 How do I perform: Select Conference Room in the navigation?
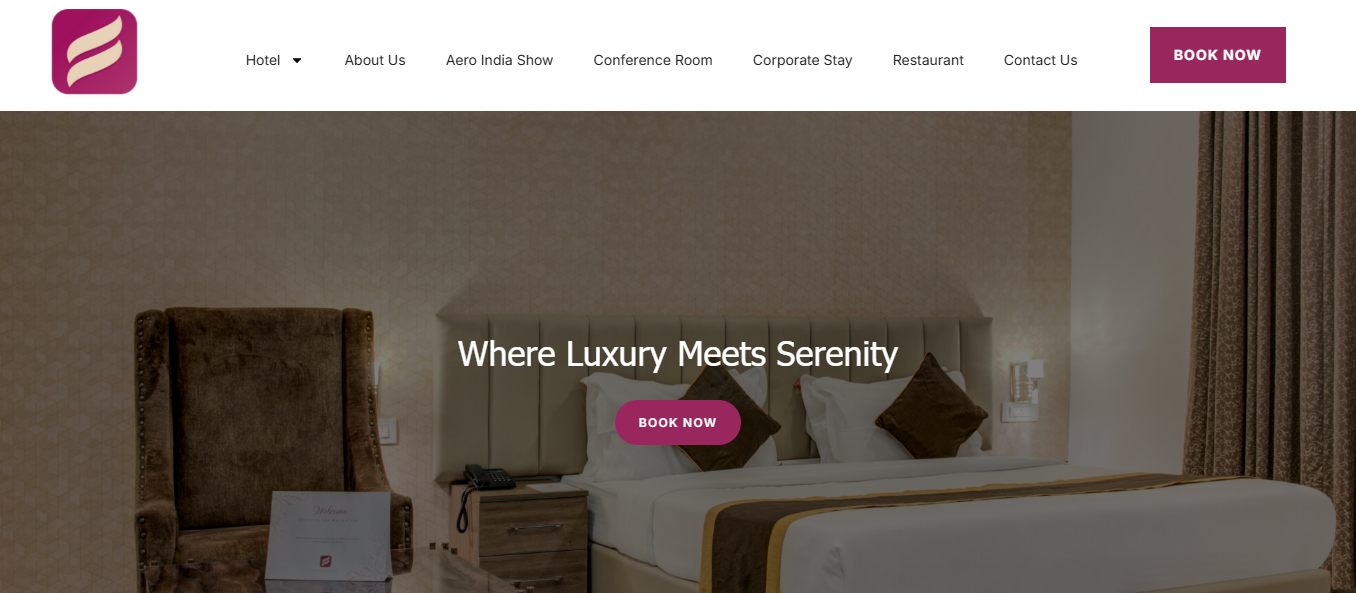(x=653, y=60)
